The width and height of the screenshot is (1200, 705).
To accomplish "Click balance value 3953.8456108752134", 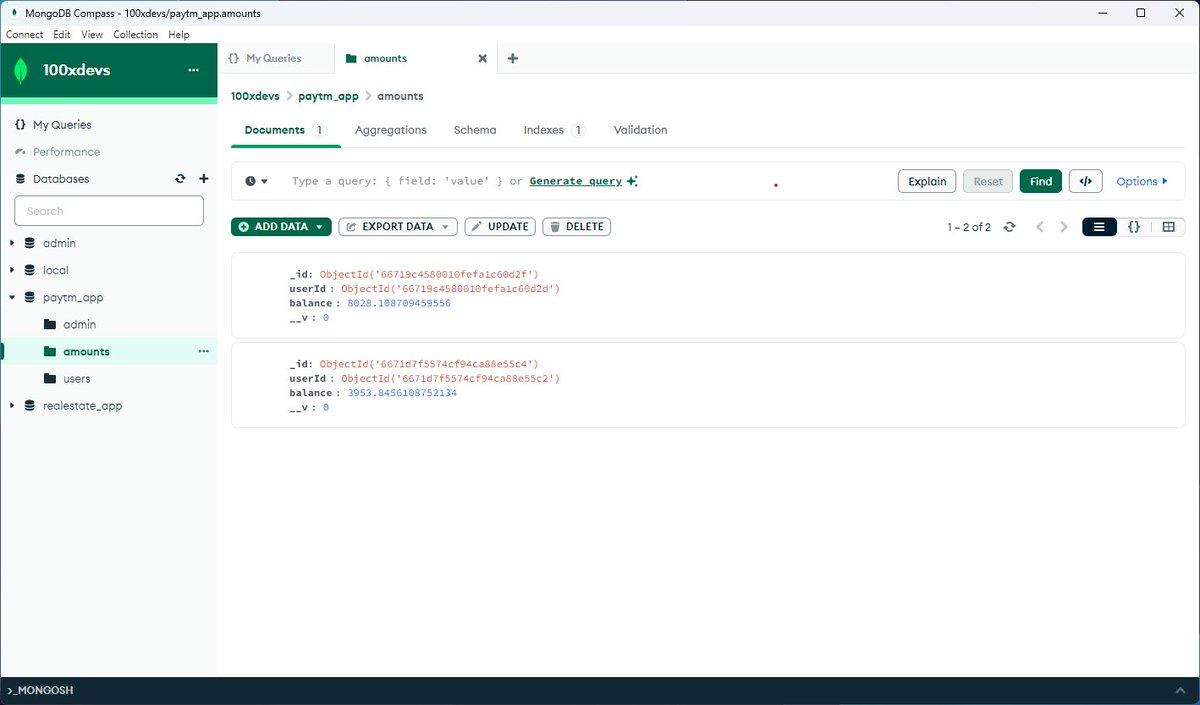I will point(402,393).
